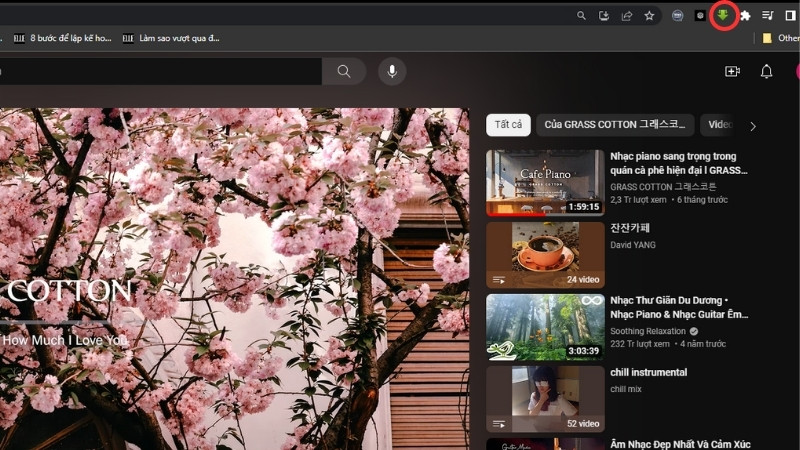The image size is (800, 450).
Task: Click the YouTube search magnifier button
Action: coord(344,71)
